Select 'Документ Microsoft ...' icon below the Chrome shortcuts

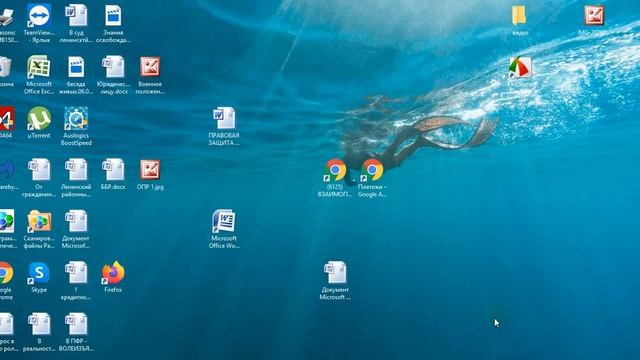click(335, 273)
